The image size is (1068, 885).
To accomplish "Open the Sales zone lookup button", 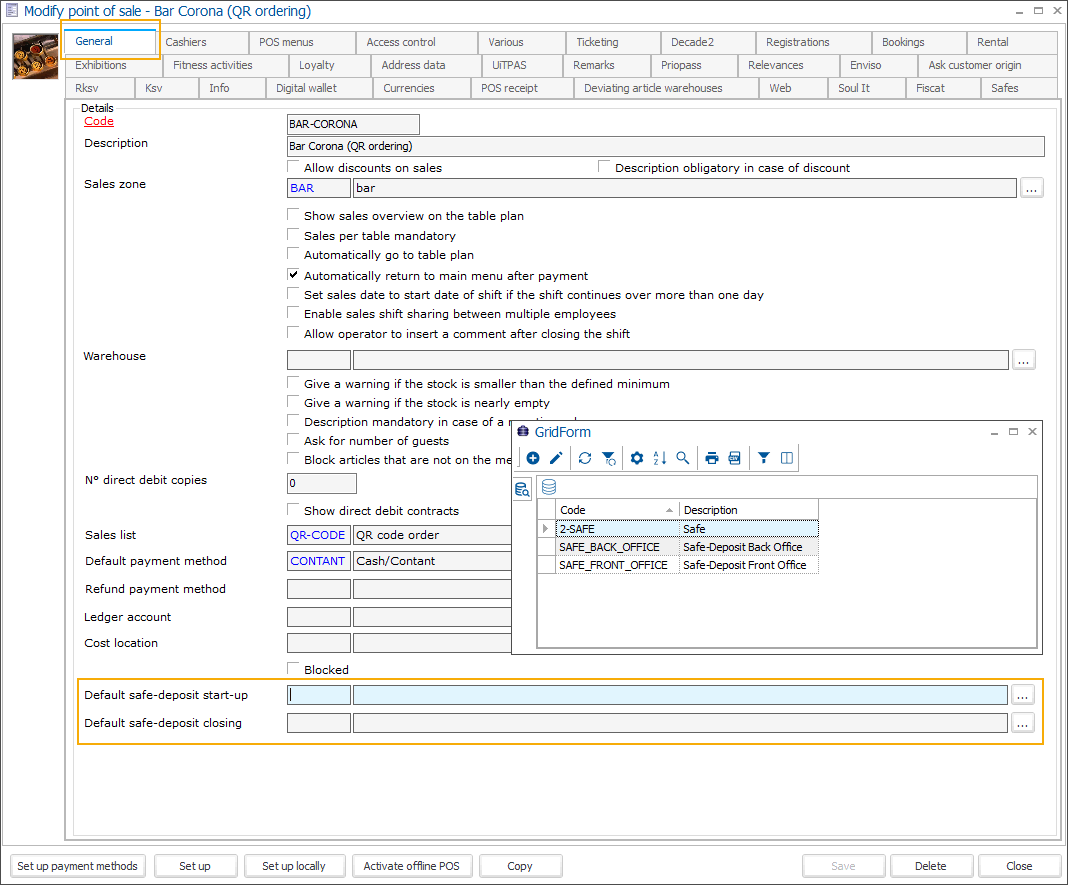I will [1032, 188].
